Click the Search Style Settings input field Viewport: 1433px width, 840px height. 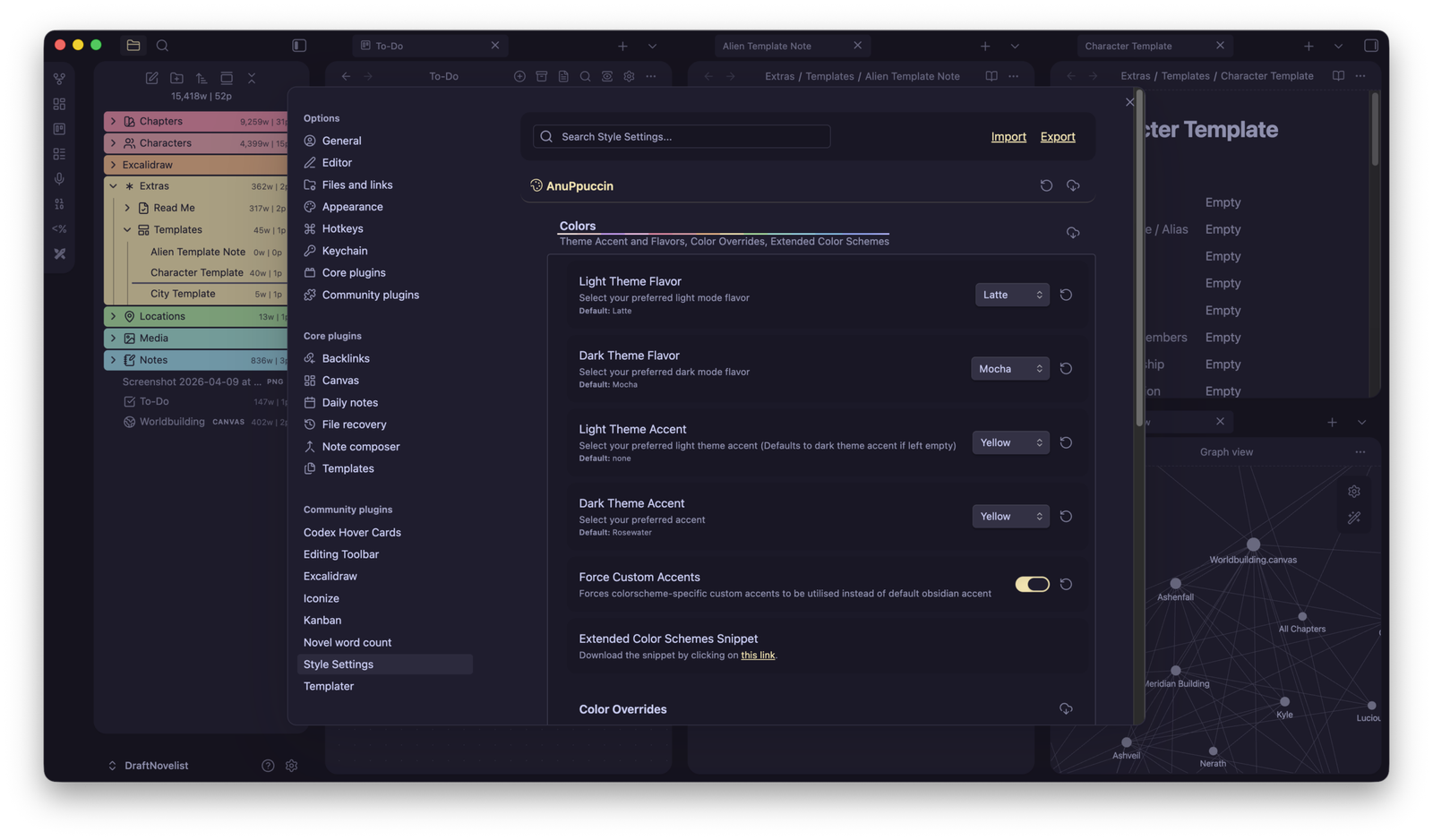click(x=681, y=136)
